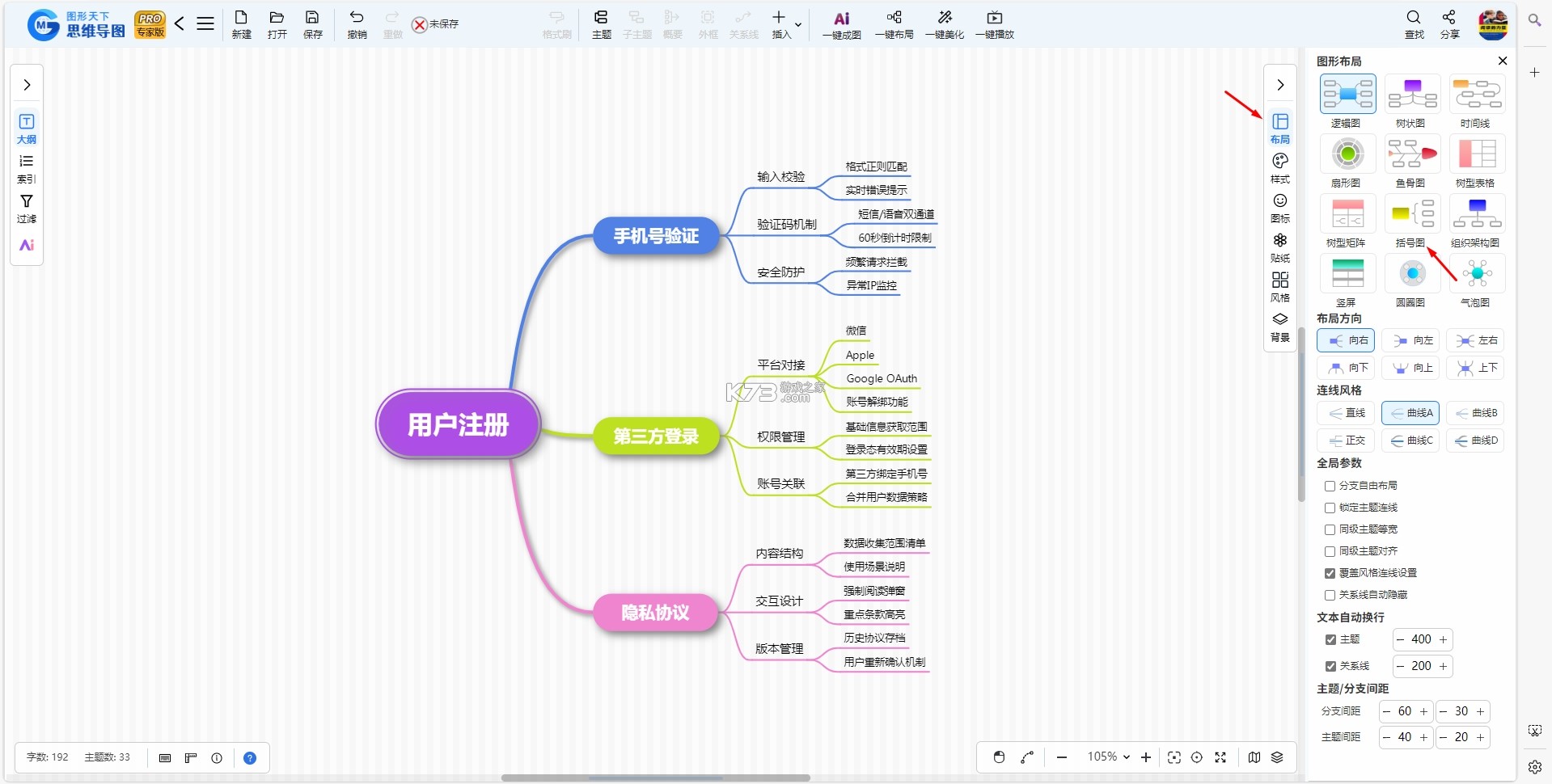
Task: Collapse the right panel chevron
Action: [1280, 85]
